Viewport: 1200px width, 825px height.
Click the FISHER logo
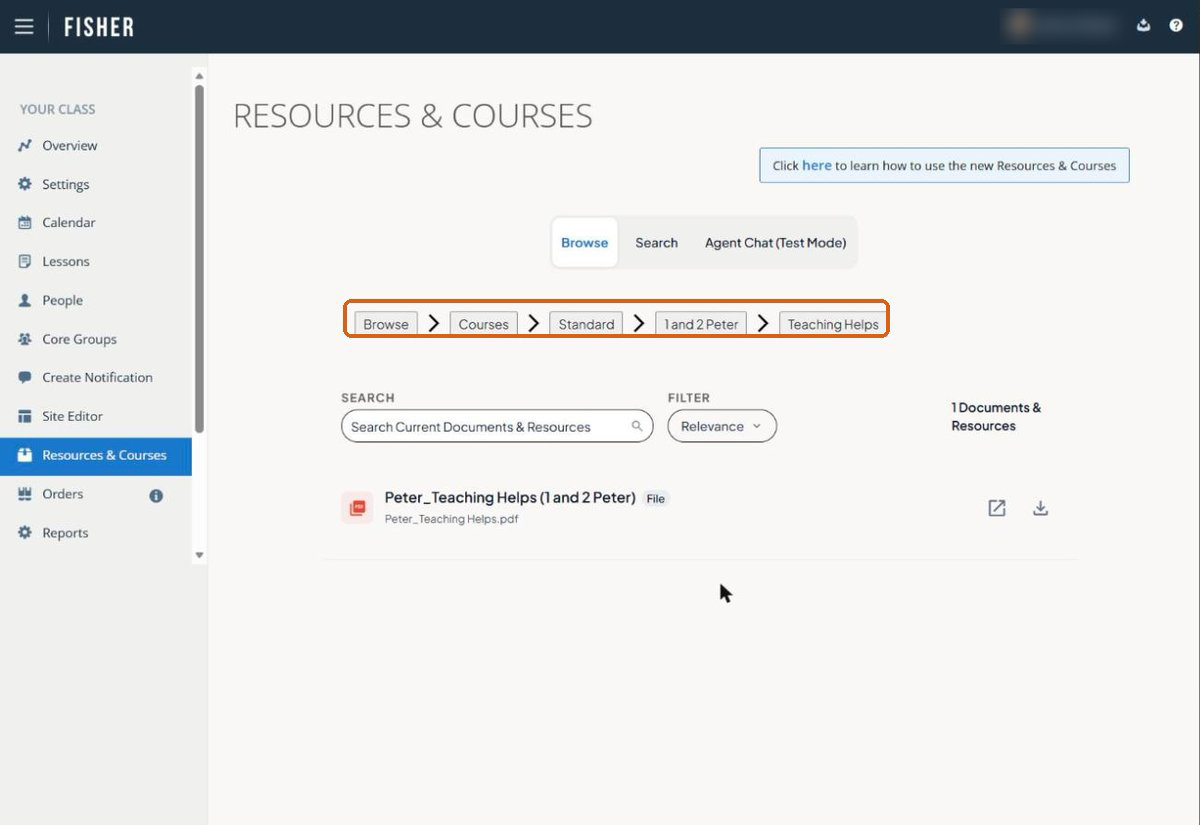tap(98, 27)
